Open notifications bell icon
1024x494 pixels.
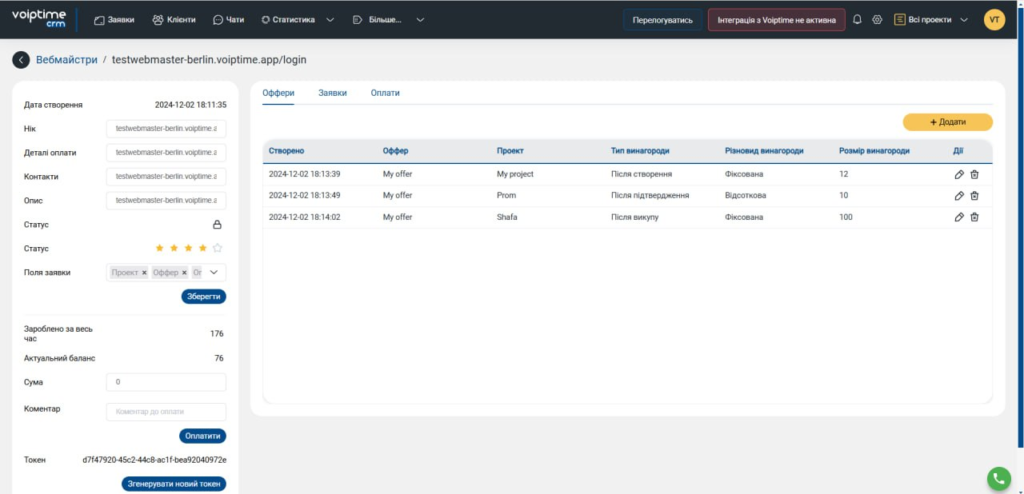point(857,20)
